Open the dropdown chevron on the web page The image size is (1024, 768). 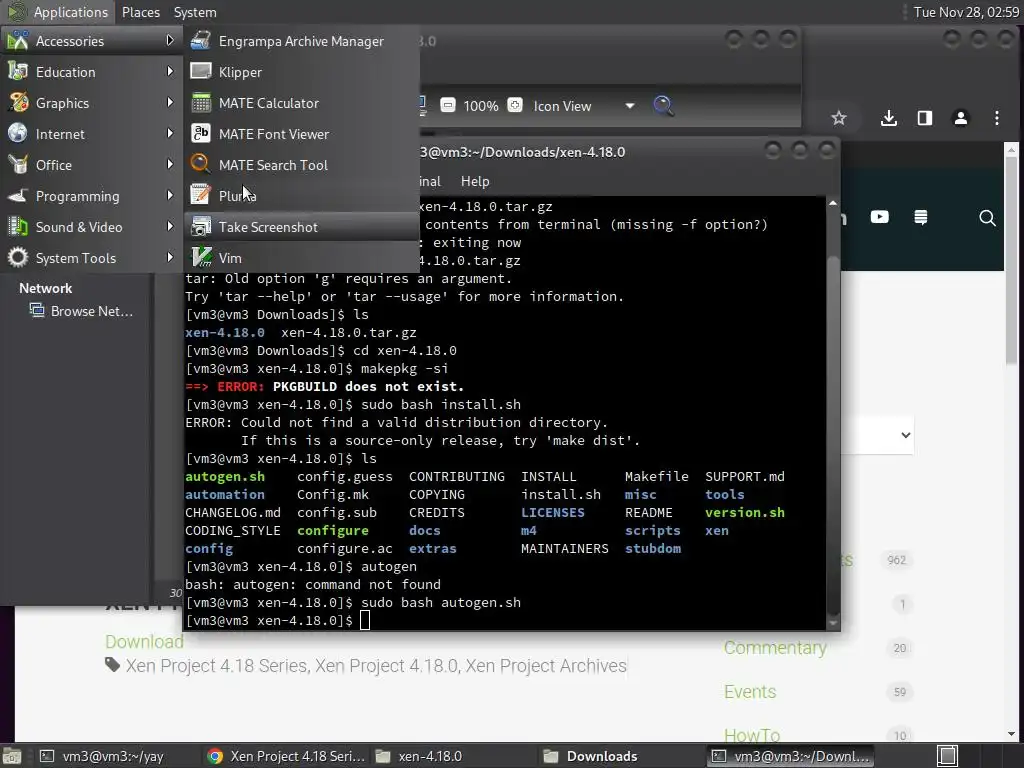tap(906, 435)
